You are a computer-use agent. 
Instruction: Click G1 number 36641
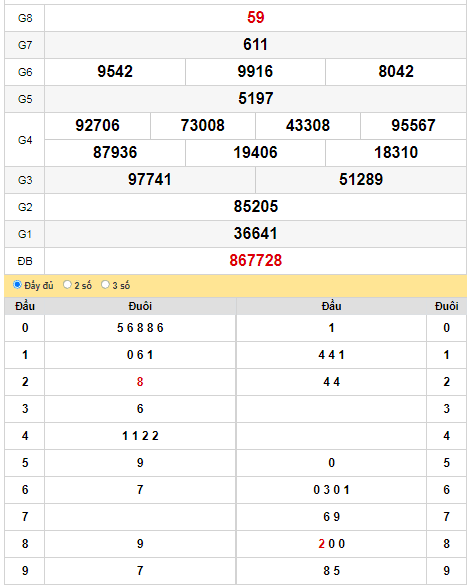(x=255, y=234)
